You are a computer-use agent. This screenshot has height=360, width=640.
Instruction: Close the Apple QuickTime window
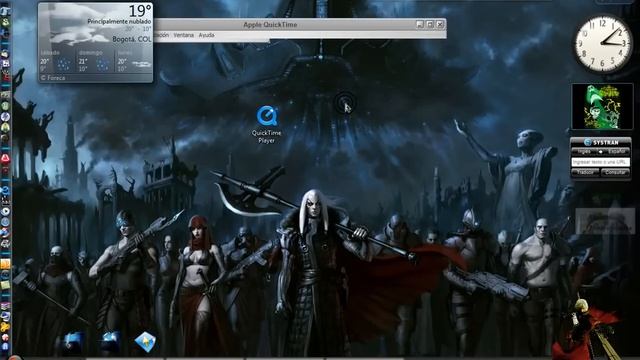tap(440, 24)
